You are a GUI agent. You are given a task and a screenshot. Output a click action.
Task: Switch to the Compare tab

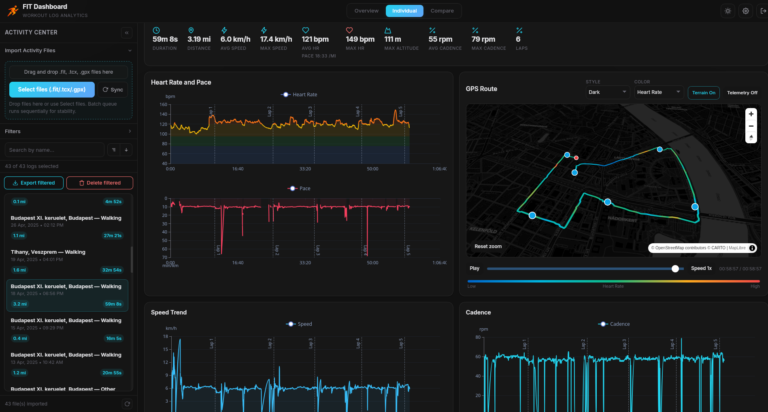(441, 11)
